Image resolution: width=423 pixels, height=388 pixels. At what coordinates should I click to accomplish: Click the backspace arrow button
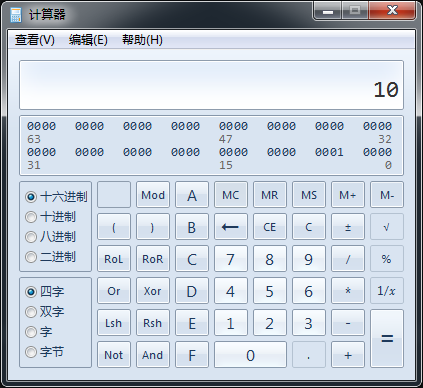[x=231, y=227]
